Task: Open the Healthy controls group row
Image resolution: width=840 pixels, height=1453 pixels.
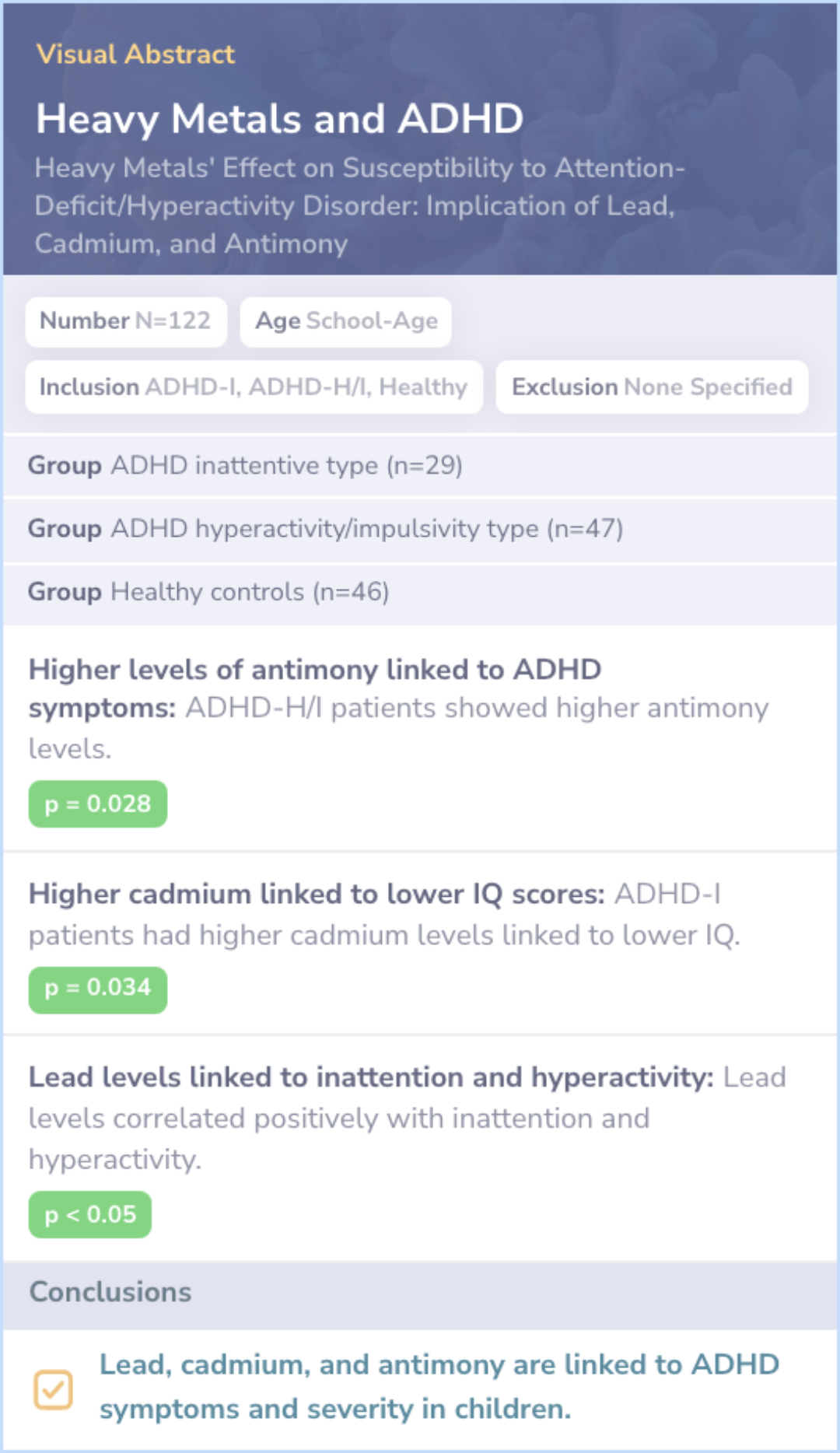Action: 420,592
